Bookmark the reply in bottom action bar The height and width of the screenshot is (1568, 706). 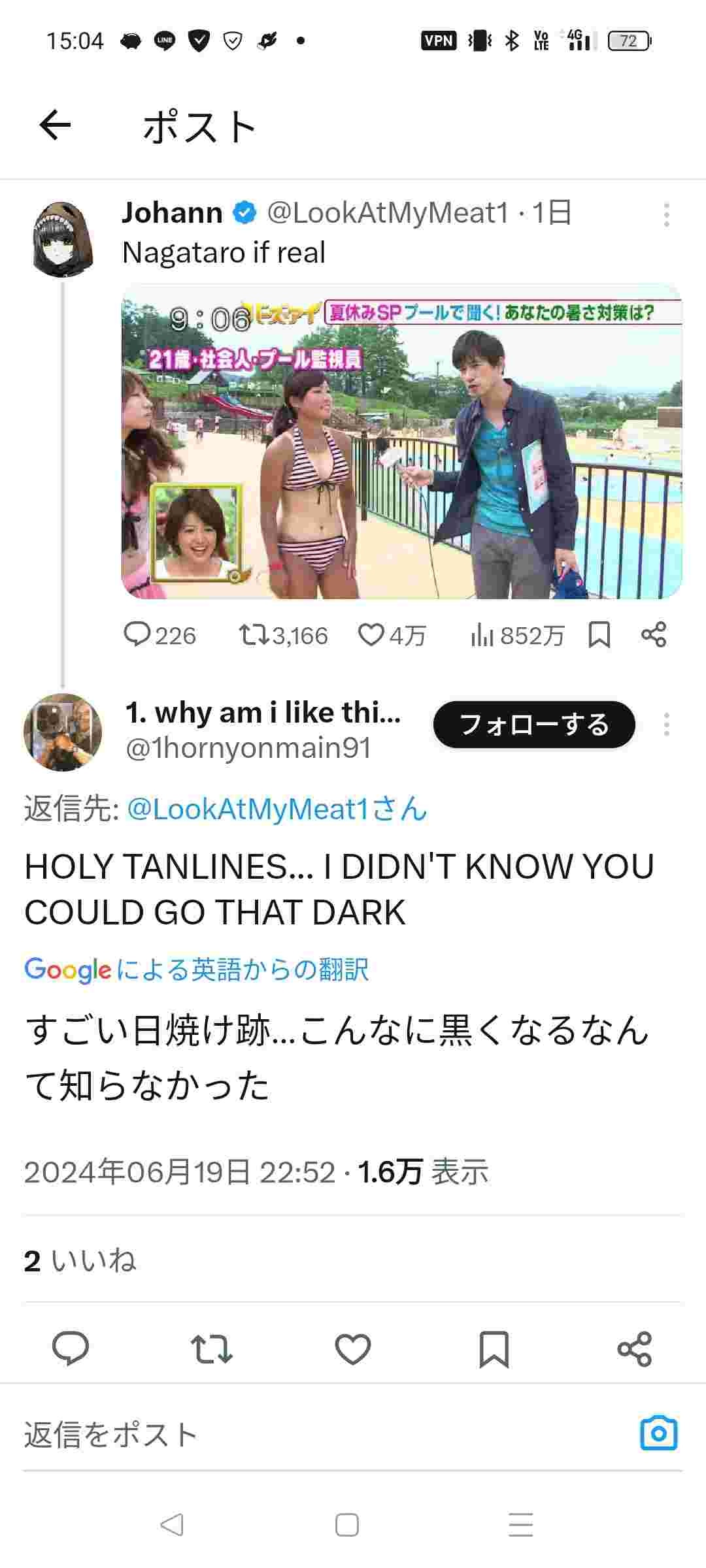tap(494, 1348)
